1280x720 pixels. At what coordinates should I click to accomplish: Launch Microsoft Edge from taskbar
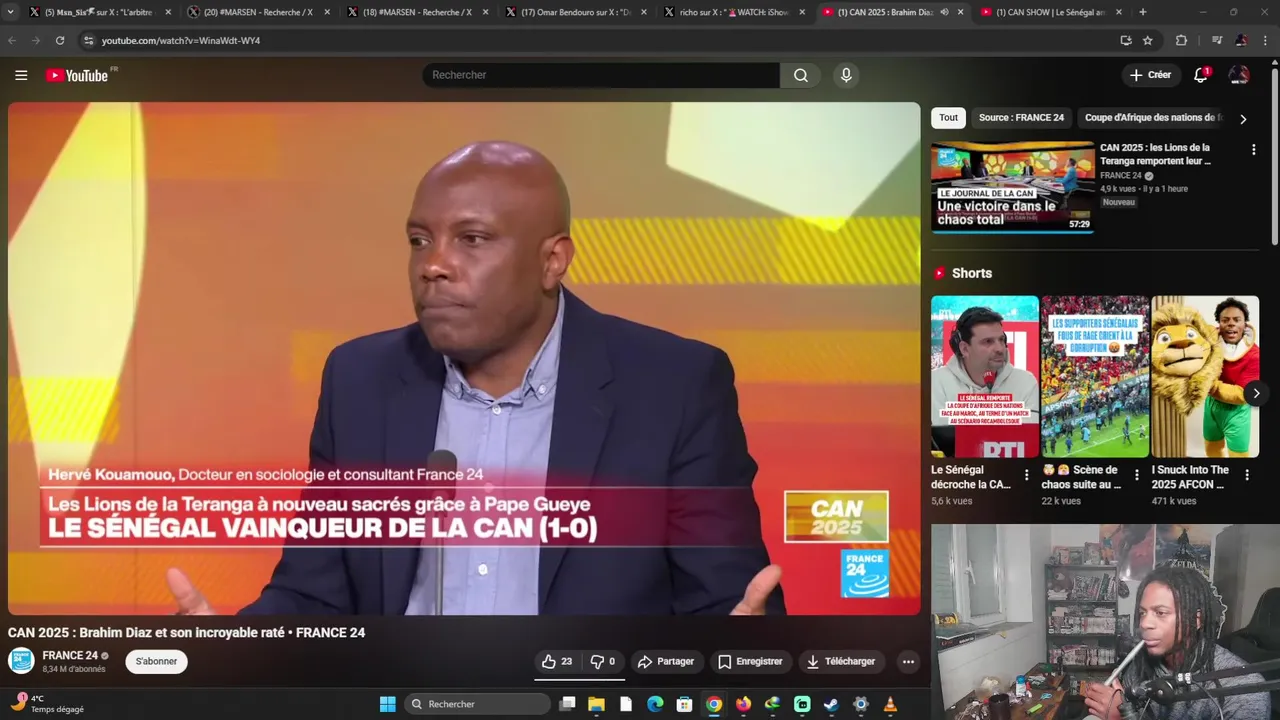click(655, 704)
